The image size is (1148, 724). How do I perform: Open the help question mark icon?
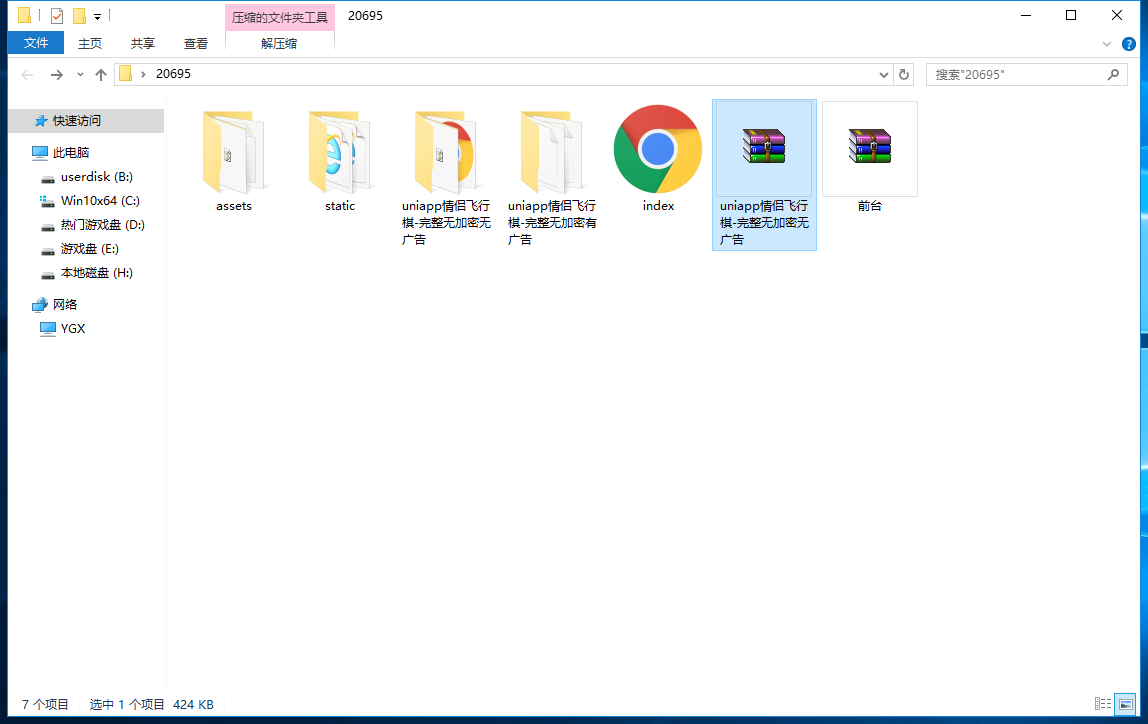click(x=1128, y=44)
